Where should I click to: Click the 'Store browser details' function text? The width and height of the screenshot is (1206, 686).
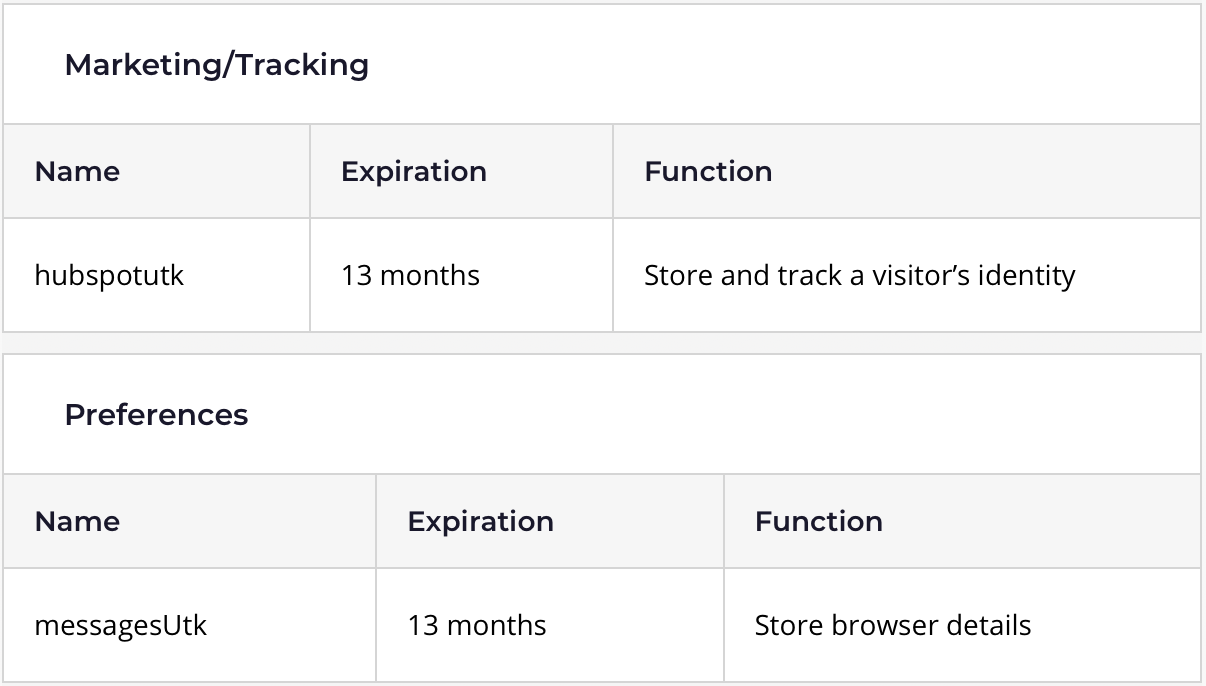[893, 625]
